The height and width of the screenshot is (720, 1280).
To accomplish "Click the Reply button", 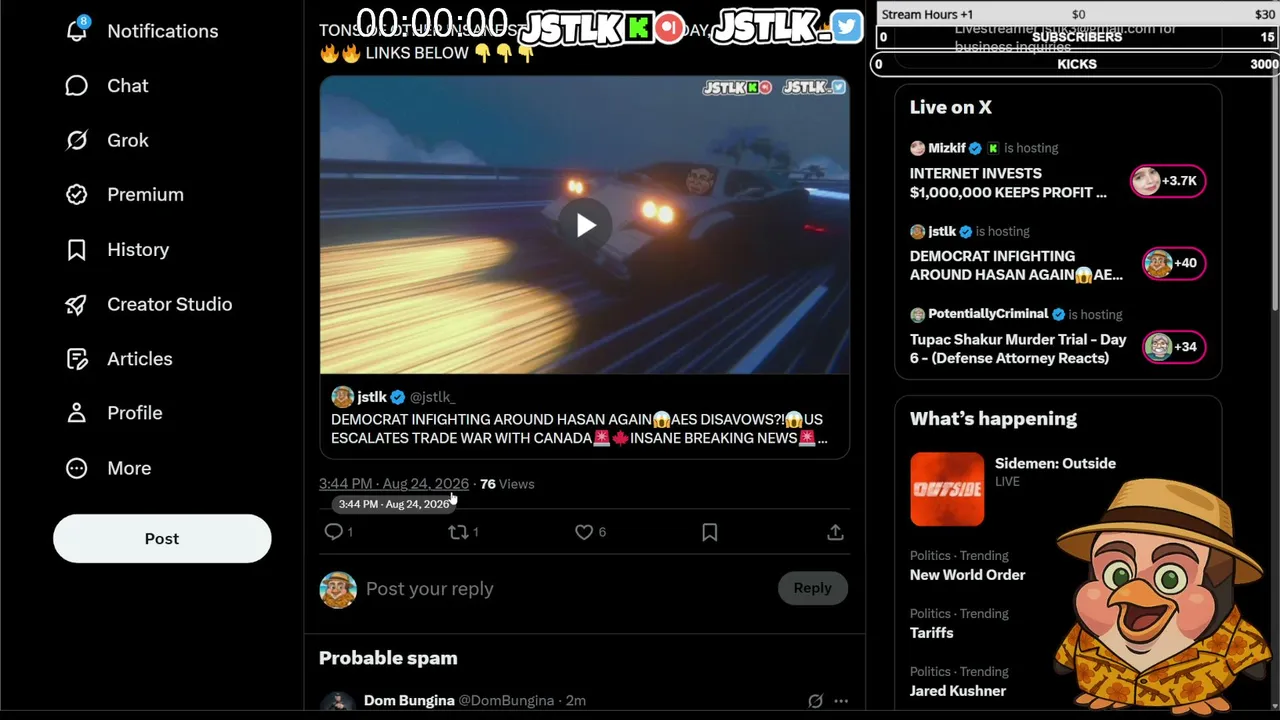I will pyautogui.click(x=813, y=588).
